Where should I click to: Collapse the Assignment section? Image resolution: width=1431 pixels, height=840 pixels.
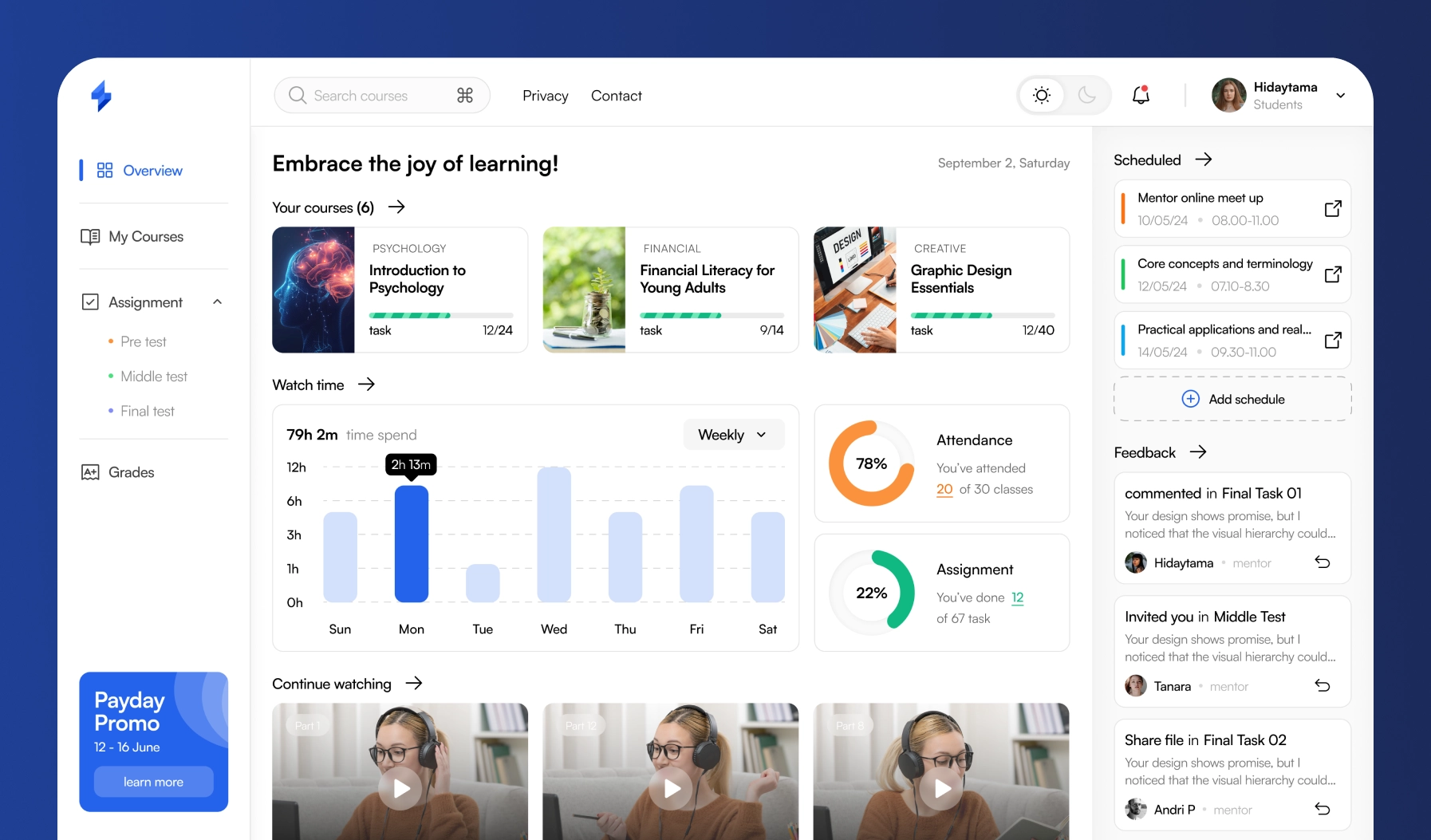217,302
